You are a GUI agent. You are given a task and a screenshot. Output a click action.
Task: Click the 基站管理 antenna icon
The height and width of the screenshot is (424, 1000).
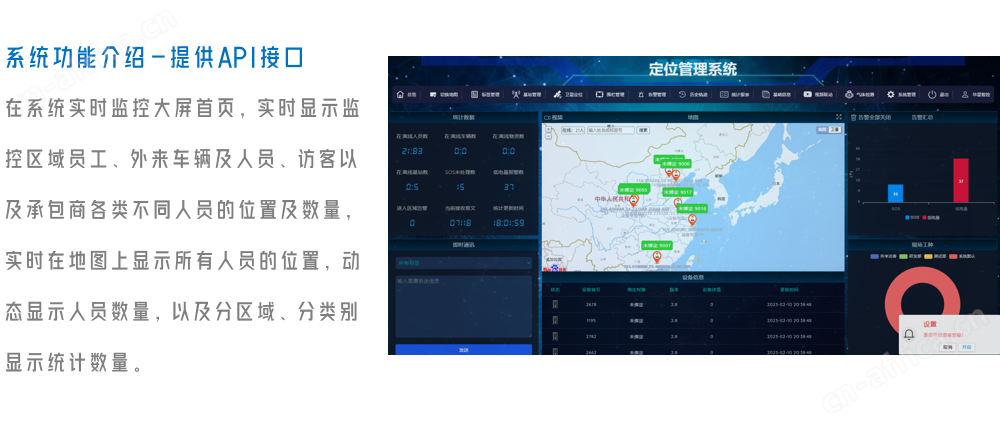point(516,95)
